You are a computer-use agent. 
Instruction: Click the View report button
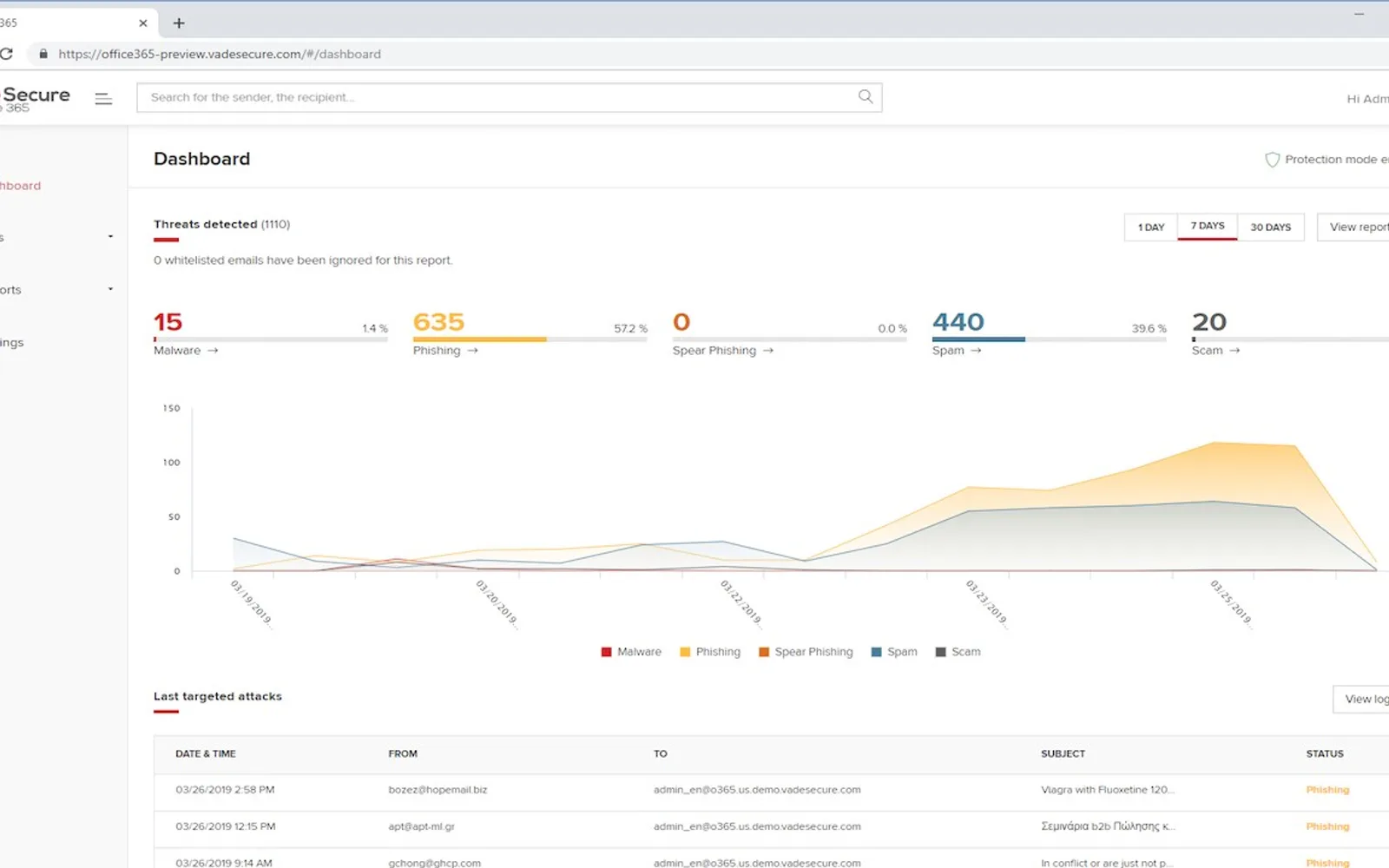1353,227
